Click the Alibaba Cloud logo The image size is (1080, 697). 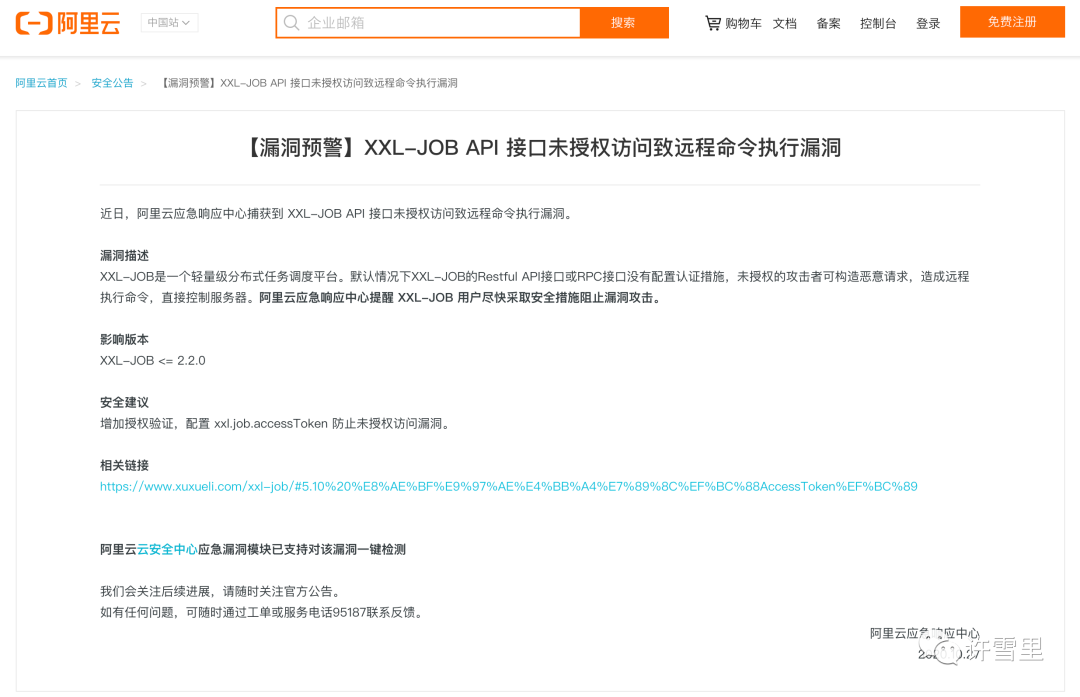coord(68,23)
